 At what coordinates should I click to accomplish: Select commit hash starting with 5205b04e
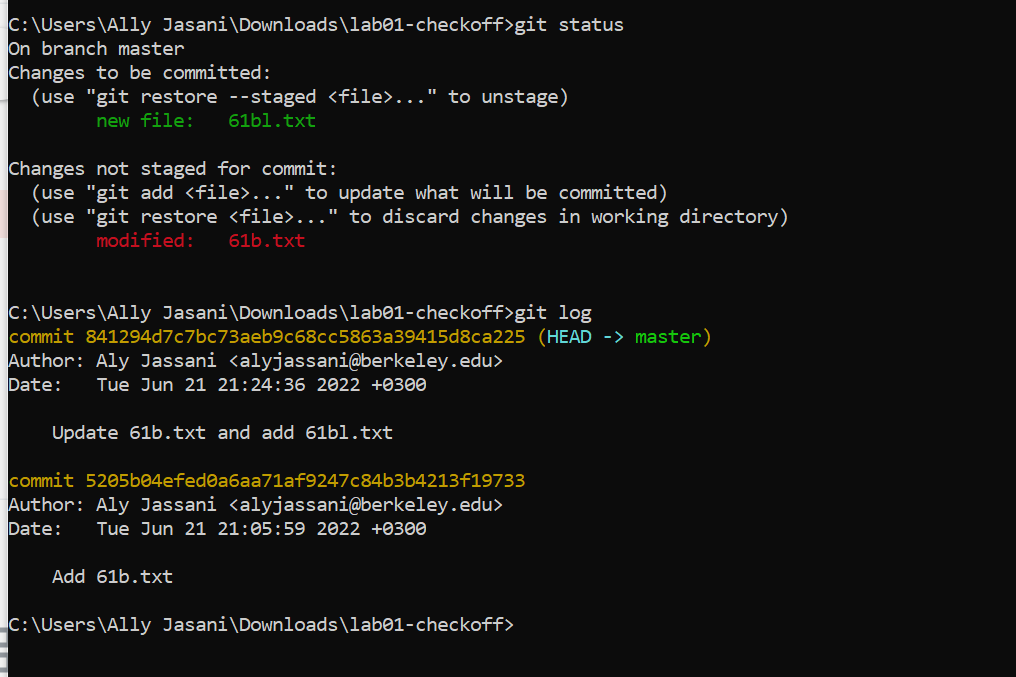click(305, 481)
